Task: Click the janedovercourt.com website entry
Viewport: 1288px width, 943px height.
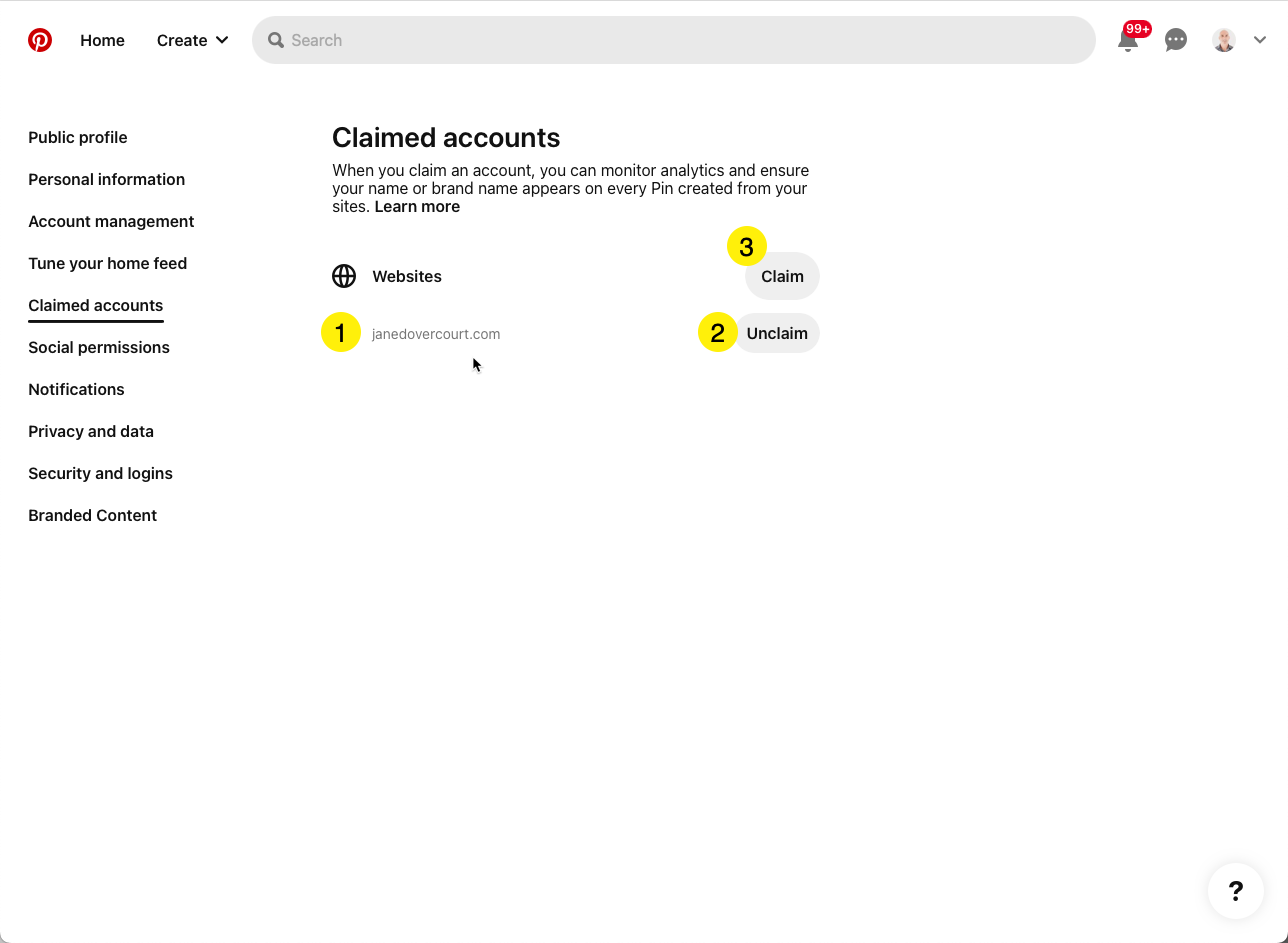Action: [436, 334]
